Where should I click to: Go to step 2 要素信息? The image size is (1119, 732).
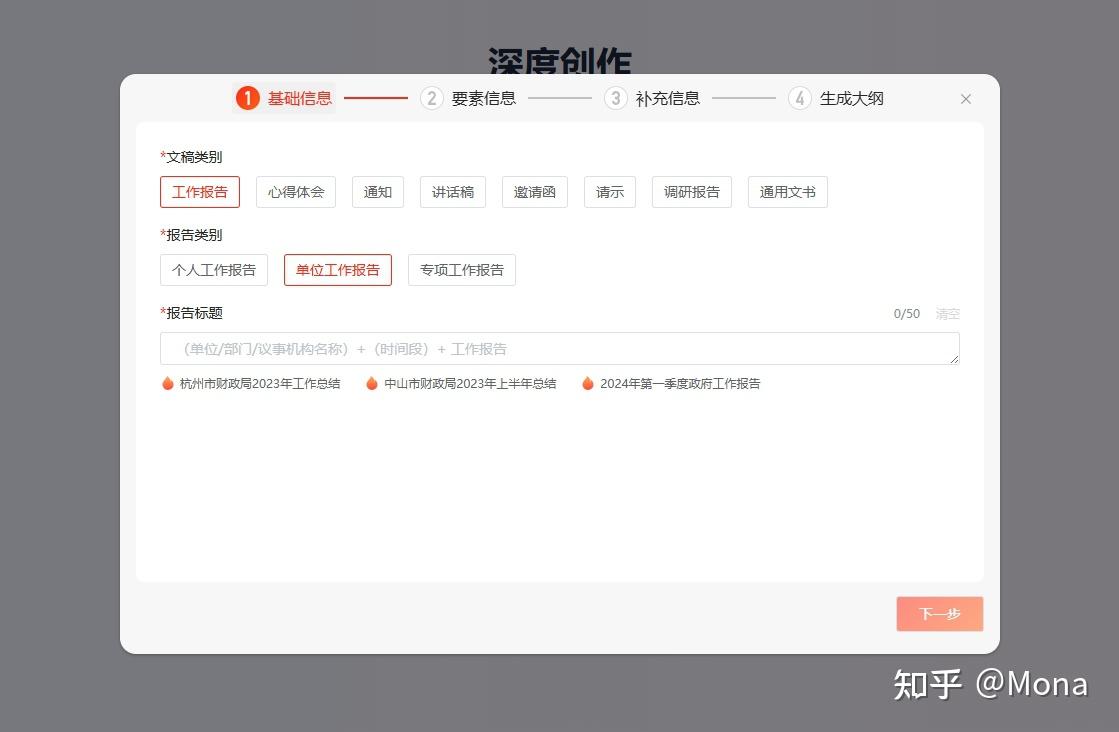coord(468,98)
